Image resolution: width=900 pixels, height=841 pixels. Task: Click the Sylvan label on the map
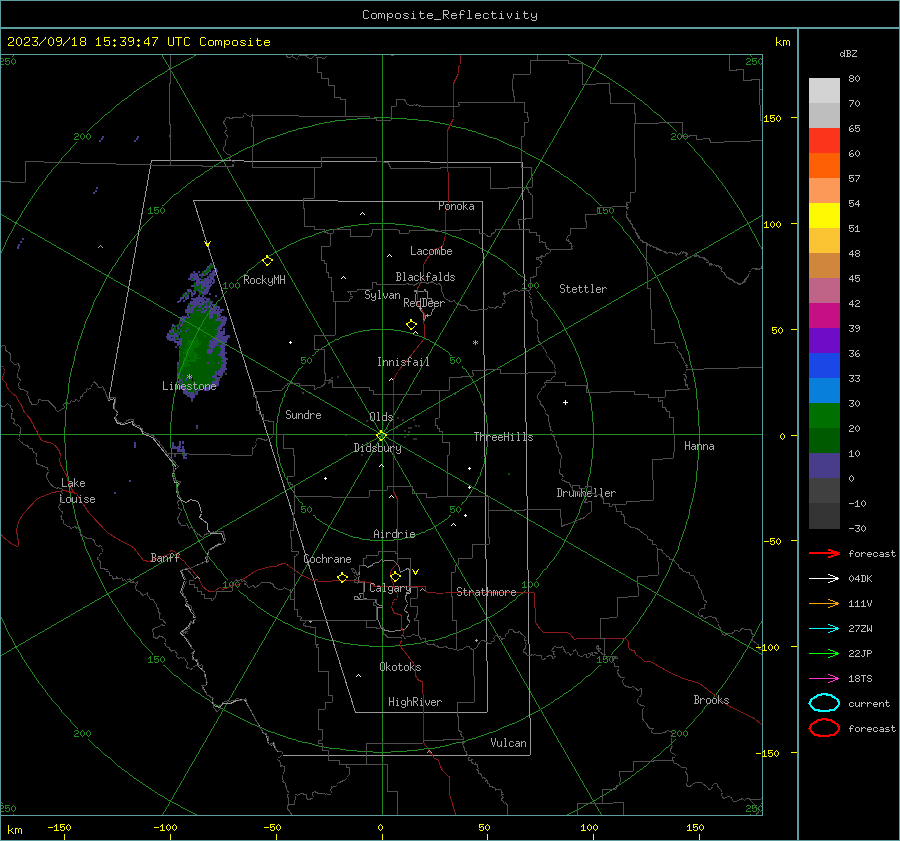[382, 295]
